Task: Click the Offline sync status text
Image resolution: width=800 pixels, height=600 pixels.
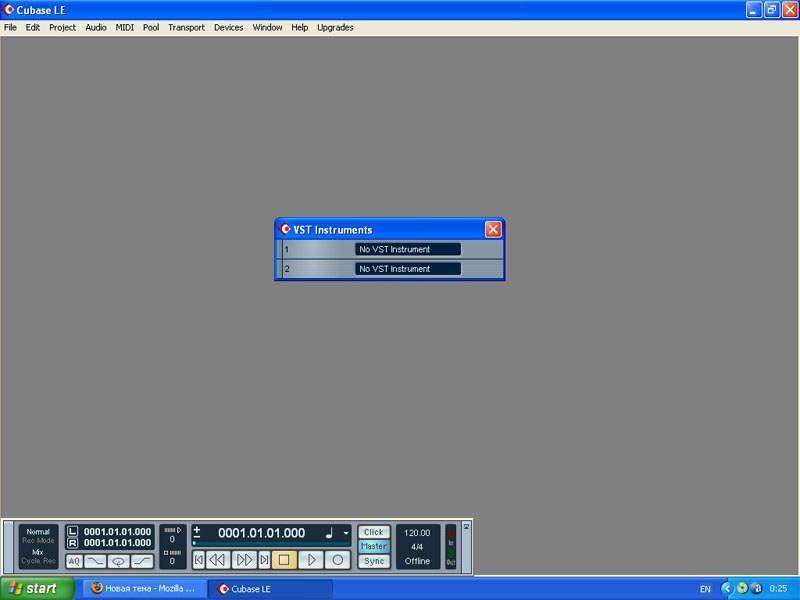Action: click(417, 561)
